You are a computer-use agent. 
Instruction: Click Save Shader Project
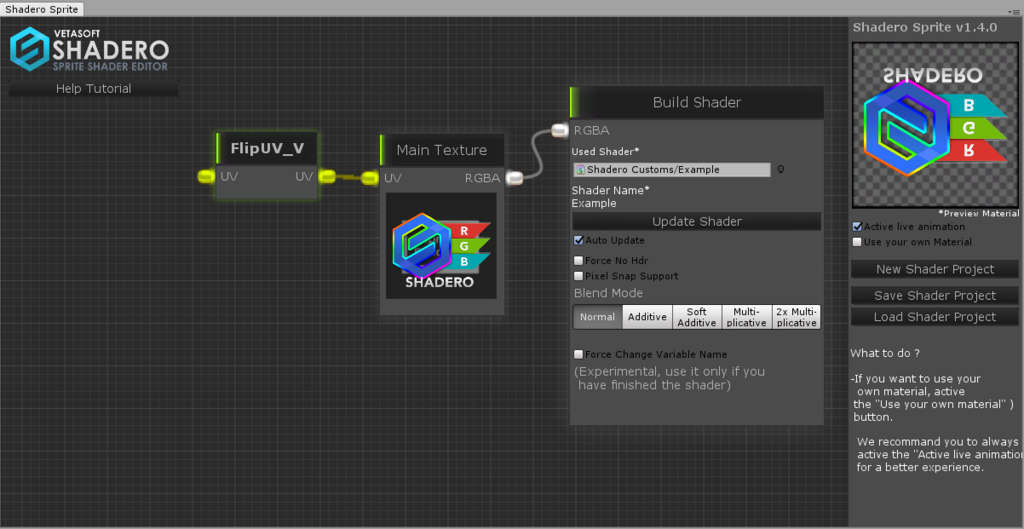tap(935, 296)
